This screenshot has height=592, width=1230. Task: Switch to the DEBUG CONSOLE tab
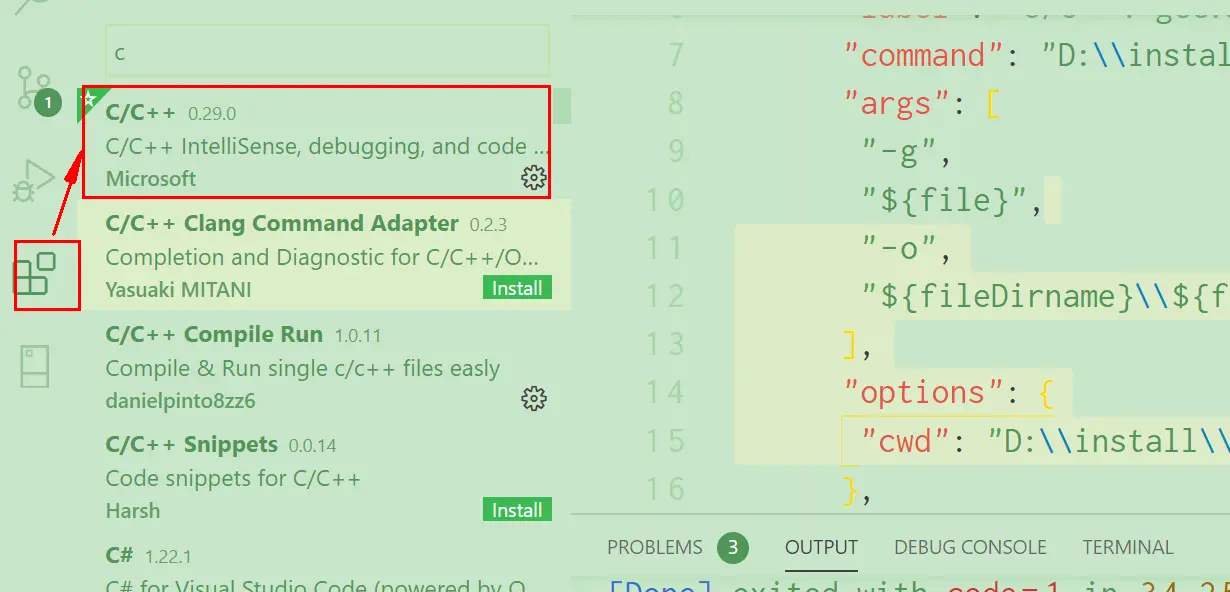(970, 547)
